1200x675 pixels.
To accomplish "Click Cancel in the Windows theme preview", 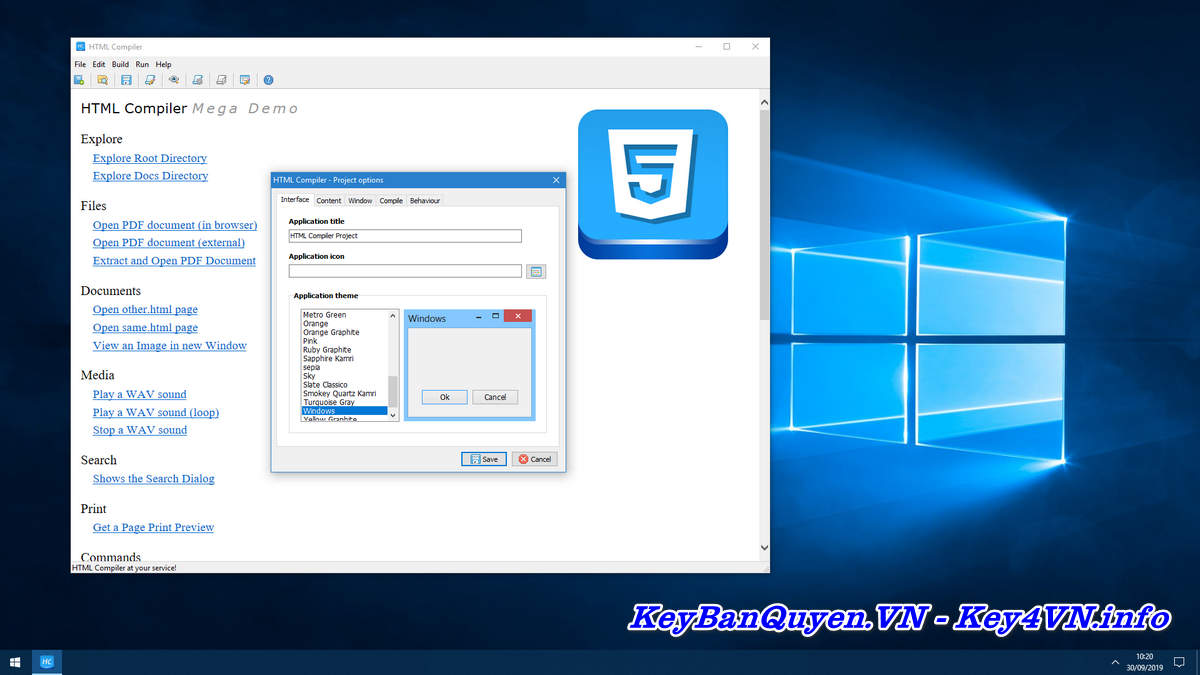I will coord(495,397).
